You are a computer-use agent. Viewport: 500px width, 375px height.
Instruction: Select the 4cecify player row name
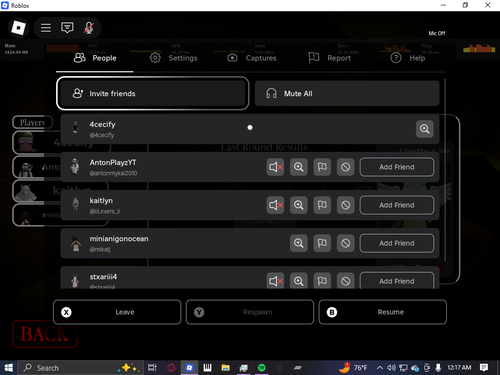pos(102,124)
